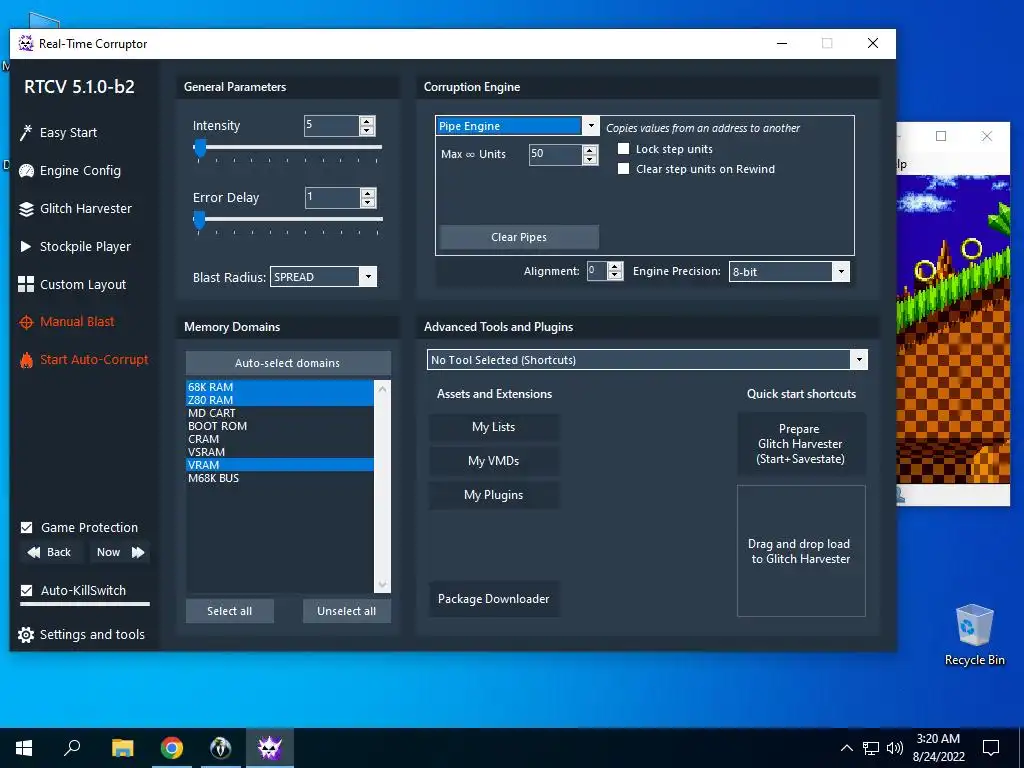
Task: Open My Plugins
Action: pos(494,495)
